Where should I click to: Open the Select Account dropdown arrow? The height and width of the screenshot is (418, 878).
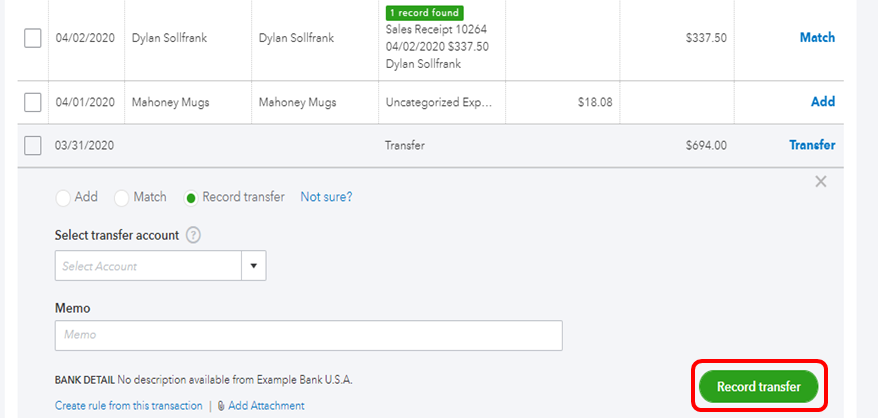click(x=253, y=266)
